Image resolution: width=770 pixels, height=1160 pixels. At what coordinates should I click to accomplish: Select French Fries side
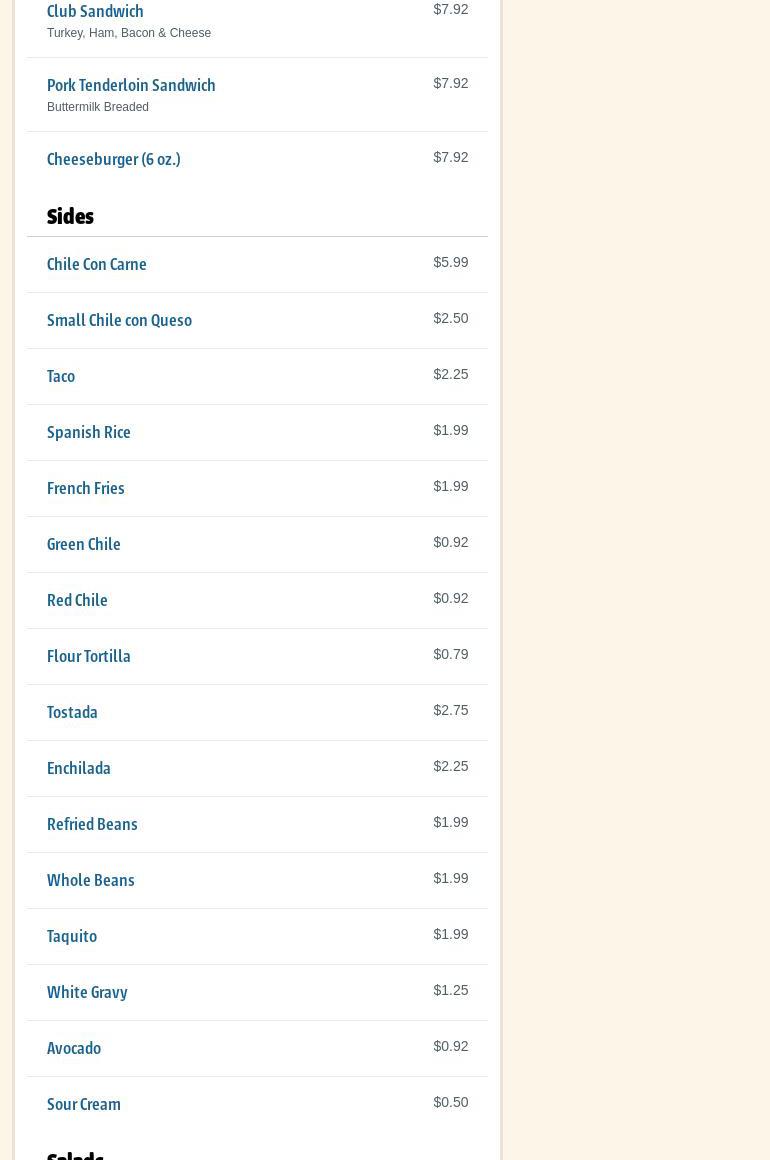[x=86, y=488]
